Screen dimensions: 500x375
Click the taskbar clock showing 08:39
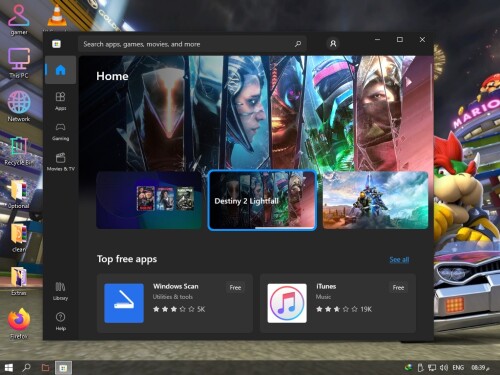click(x=480, y=367)
